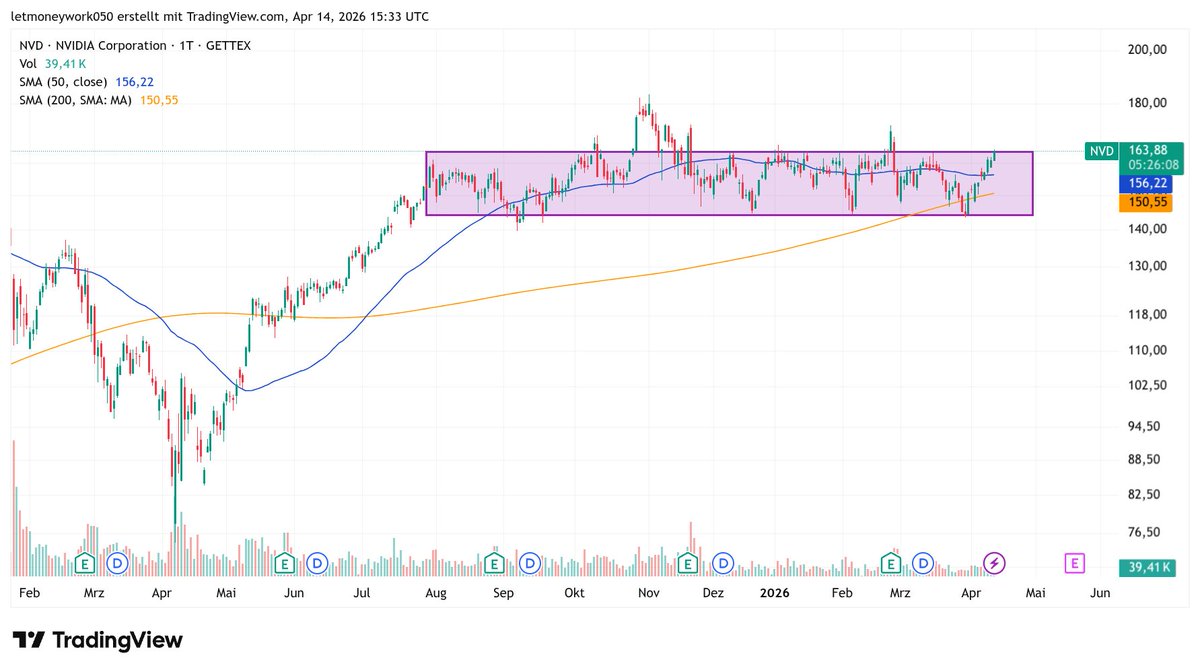Click the 130,00 price axis label
The image size is (1200, 672).
[x=1147, y=266]
